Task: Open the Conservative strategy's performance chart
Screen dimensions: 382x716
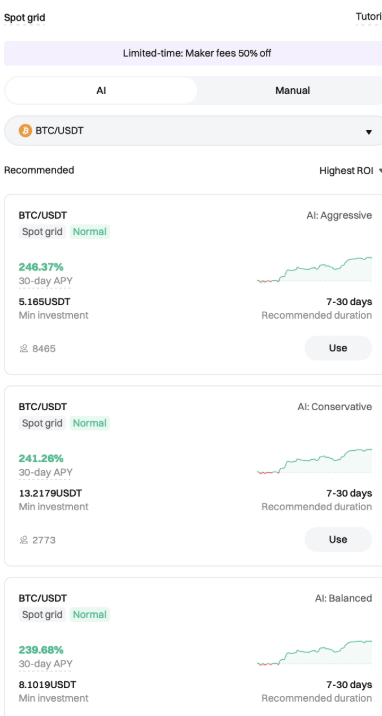Action: [x=314, y=461]
